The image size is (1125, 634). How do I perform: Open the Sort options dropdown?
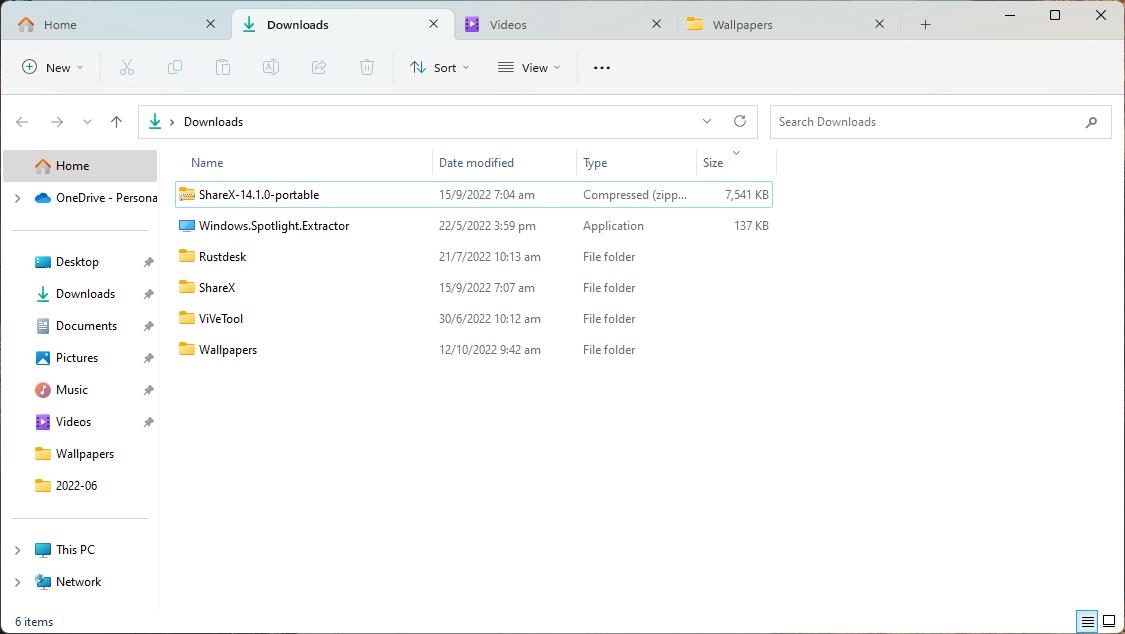440,67
